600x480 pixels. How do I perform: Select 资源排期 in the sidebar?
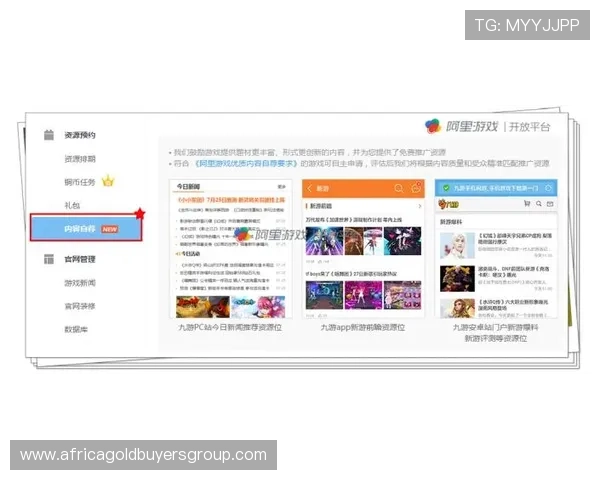point(80,158)
